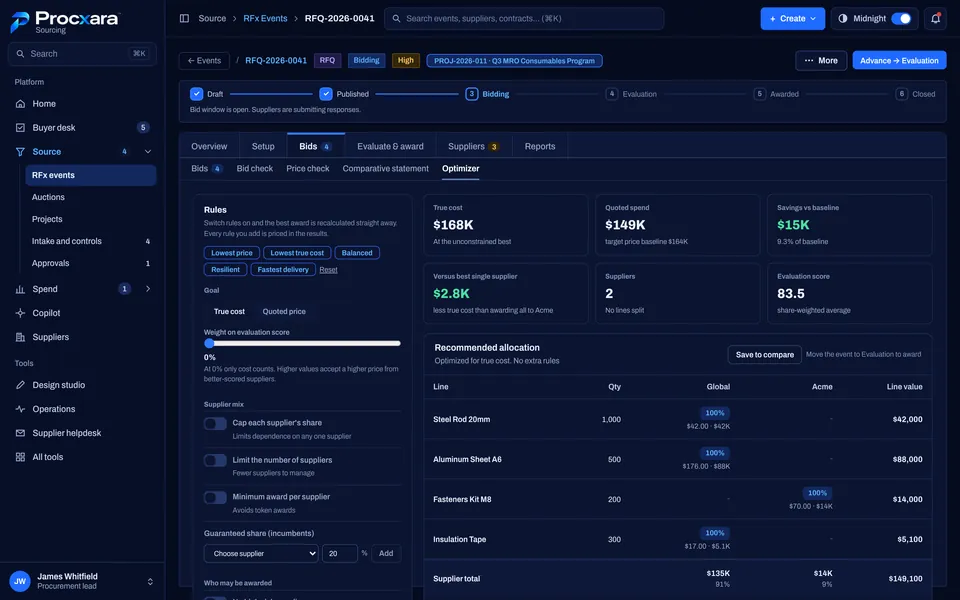This screenshot has width=960, height=600.
Task: Apply the Lowest price rule preset
Action: click(x=231, y=253)
